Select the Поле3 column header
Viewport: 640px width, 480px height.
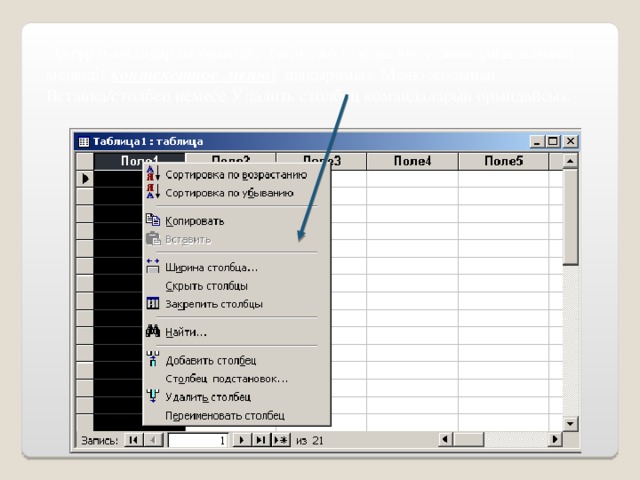point(322,161)
